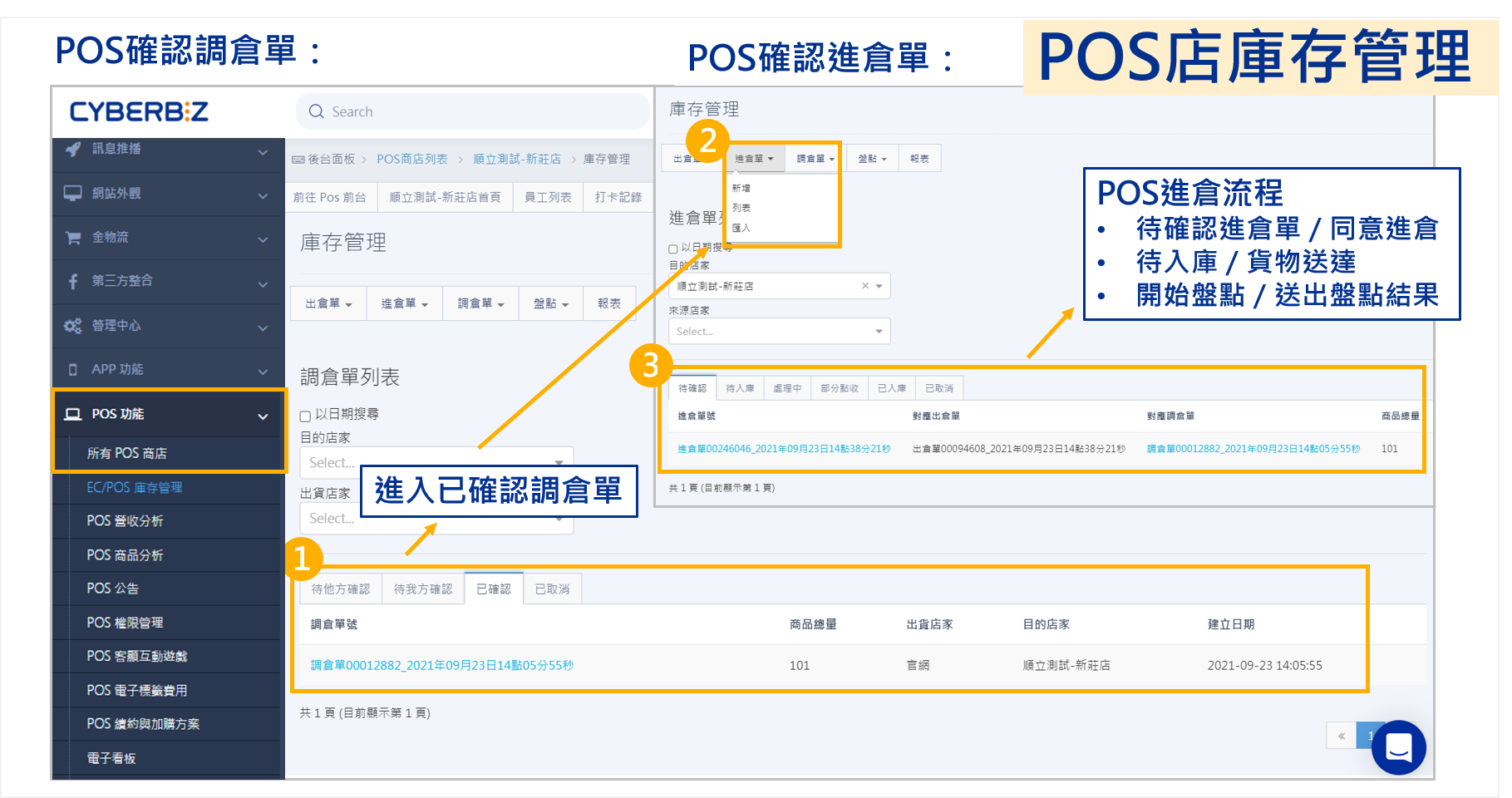Open the 打卡記錄 link
Viewport: 1512px width, 798px height.
[x=618, y=197]
